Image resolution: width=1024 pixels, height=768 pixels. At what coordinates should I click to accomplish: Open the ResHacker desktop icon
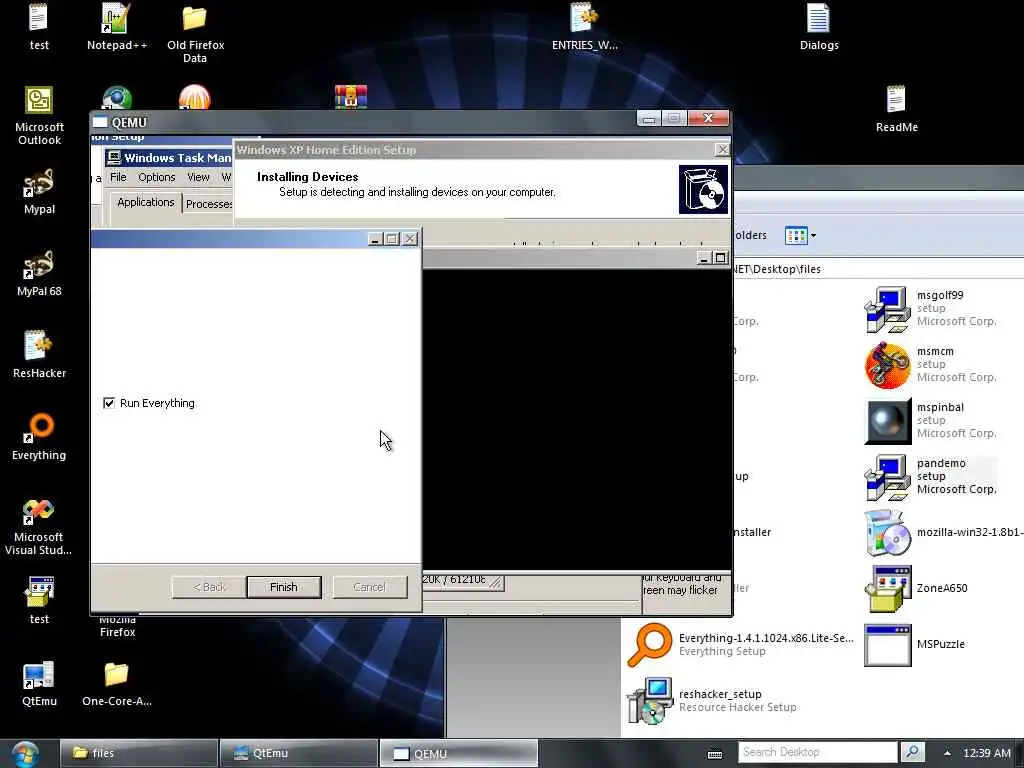(x=39, y=355)
